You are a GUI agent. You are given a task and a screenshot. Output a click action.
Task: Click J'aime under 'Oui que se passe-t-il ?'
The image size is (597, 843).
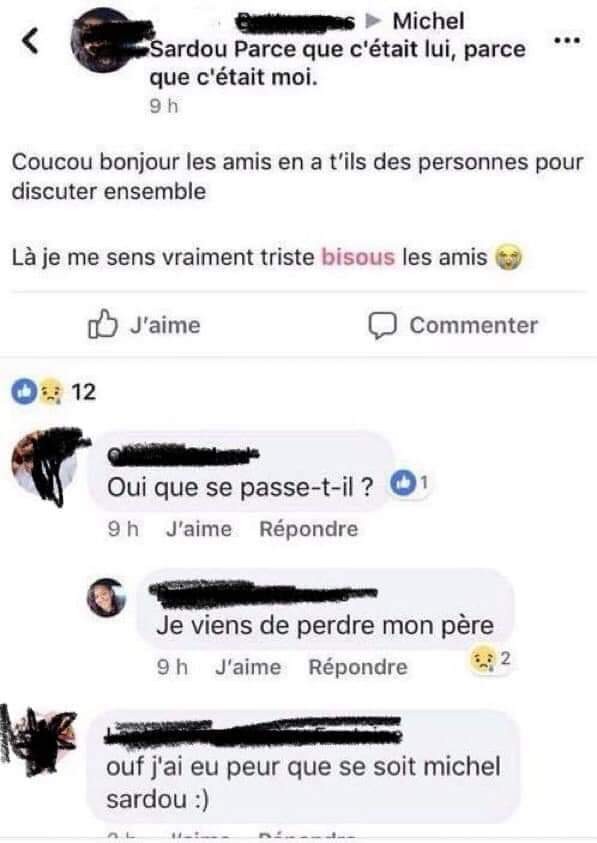pos(198,529)
